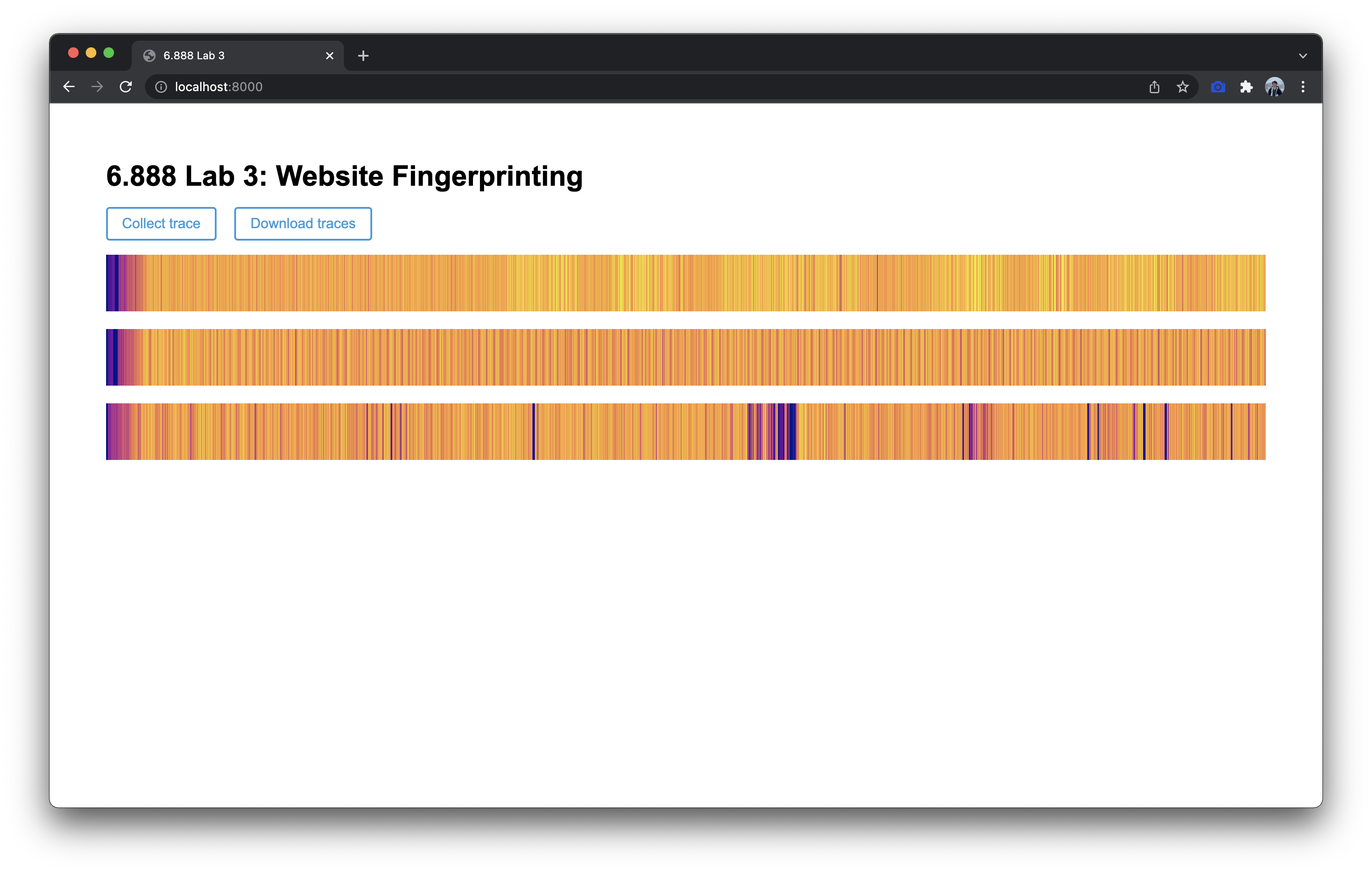Reload the localhost page
The width and height of the screenshot is (1372, 873).
tap(126, 87)
